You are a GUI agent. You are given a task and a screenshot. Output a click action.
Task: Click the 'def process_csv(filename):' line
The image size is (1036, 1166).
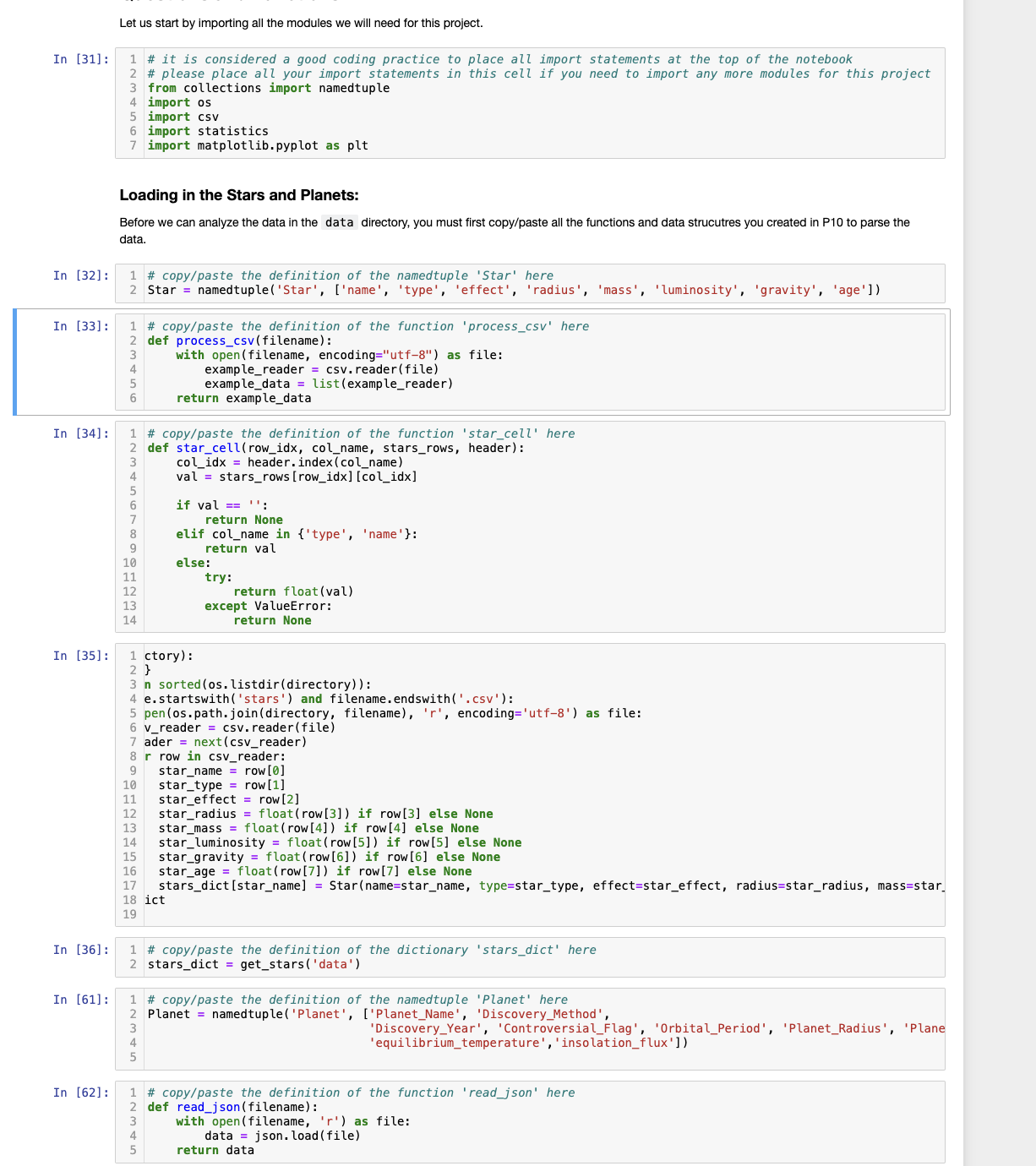[240, 341]
